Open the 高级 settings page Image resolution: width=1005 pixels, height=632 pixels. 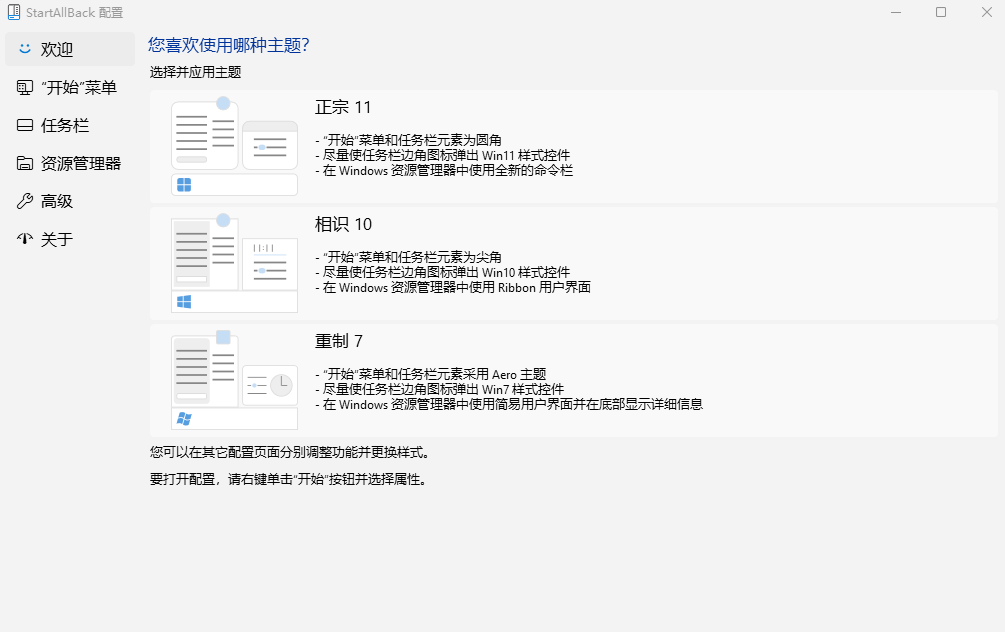(70, 201)
